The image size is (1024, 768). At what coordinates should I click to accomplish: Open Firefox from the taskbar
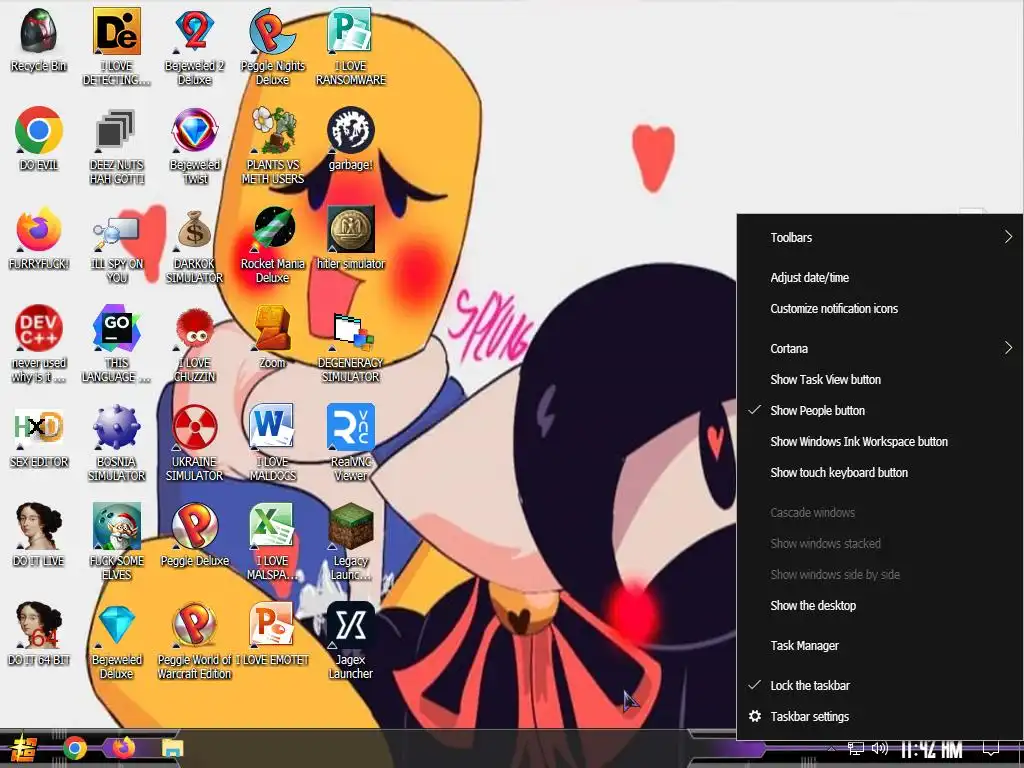124,747
